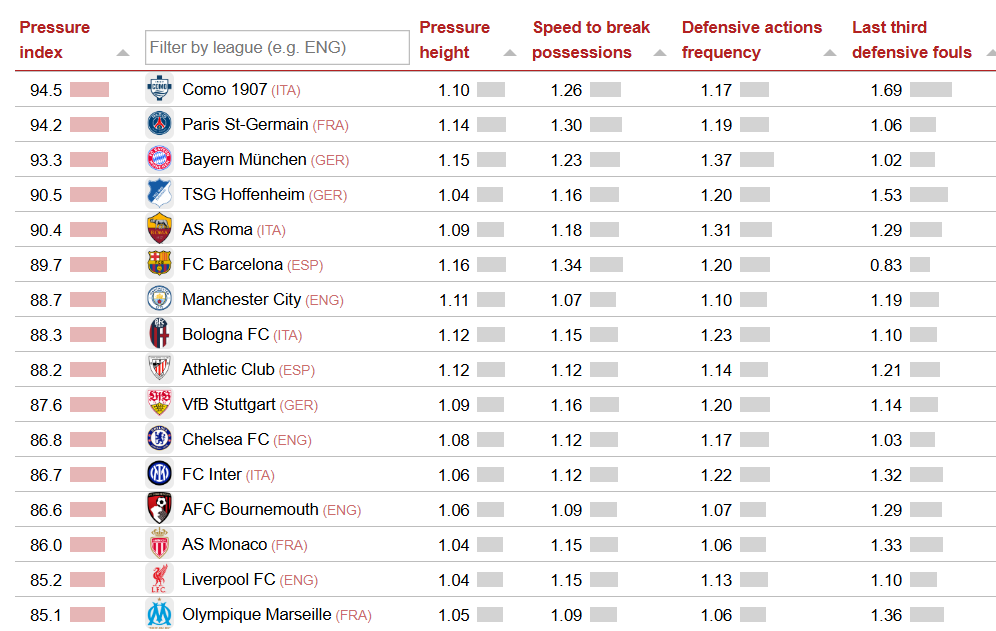Viewport: 996px width, 631px height.
Task: Sort by Last third defensive fouls arrow
Action: coord(990,53)
